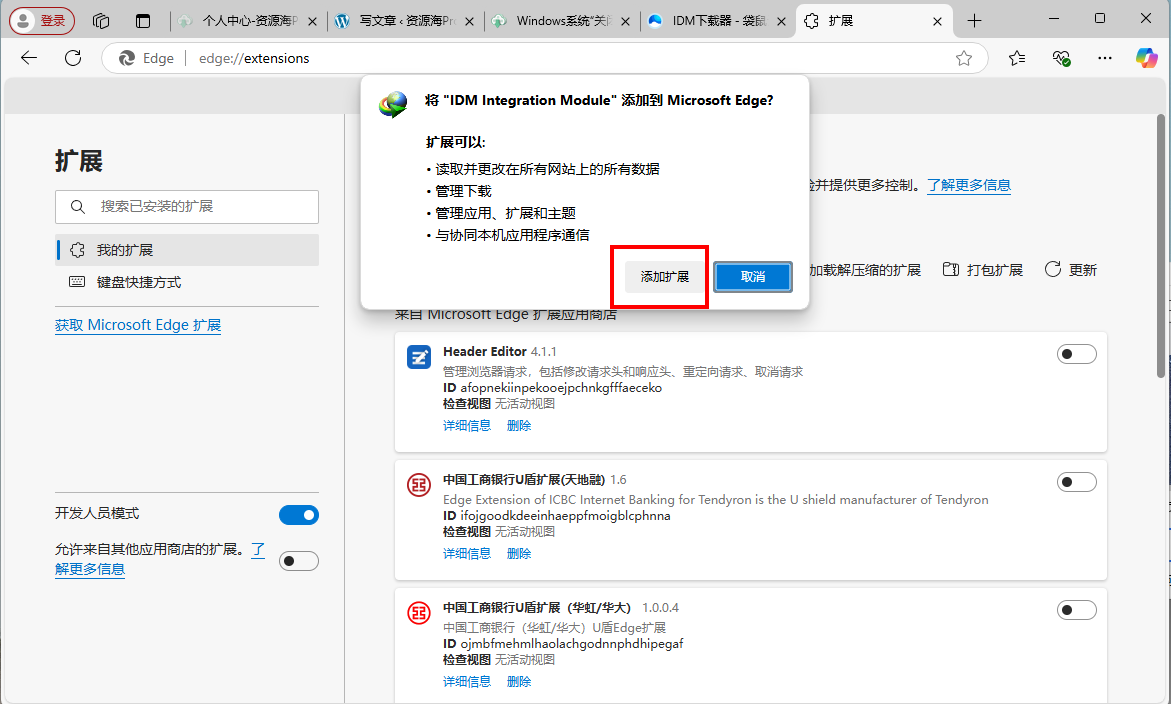Click the 扩展 page heading
Screen dimensions: 1171x704
tap(79, 161)
